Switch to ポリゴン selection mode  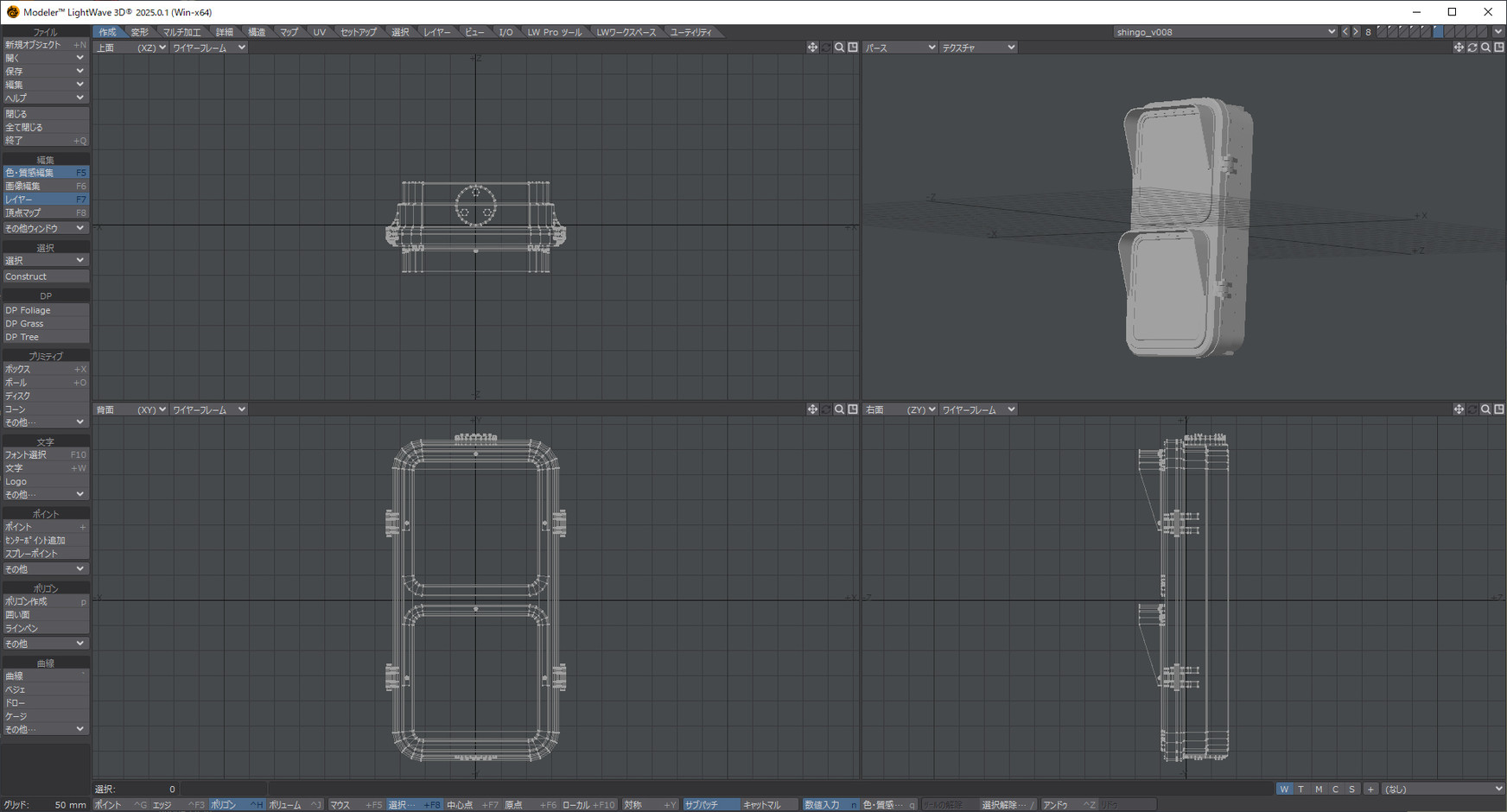tap(237, 805)
